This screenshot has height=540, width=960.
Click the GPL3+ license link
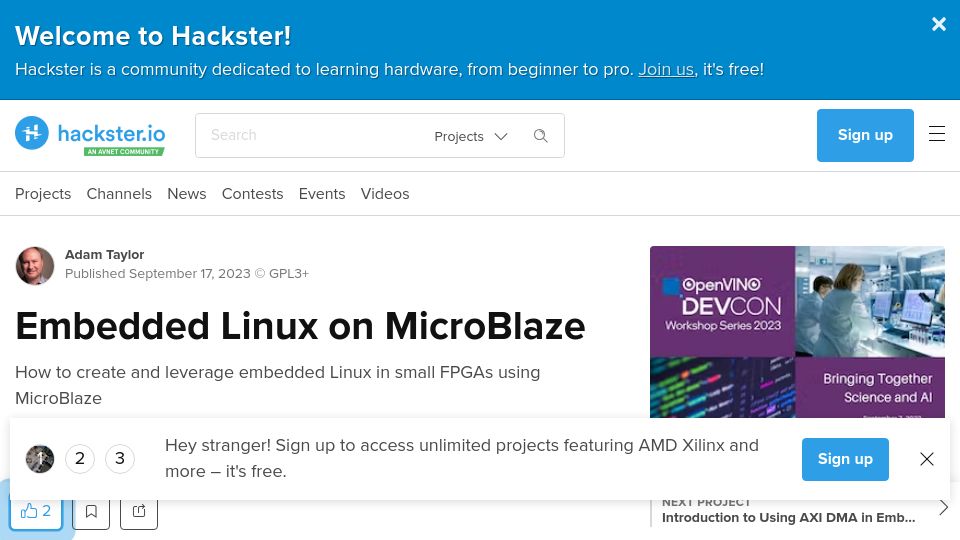[x=289, y=274]
